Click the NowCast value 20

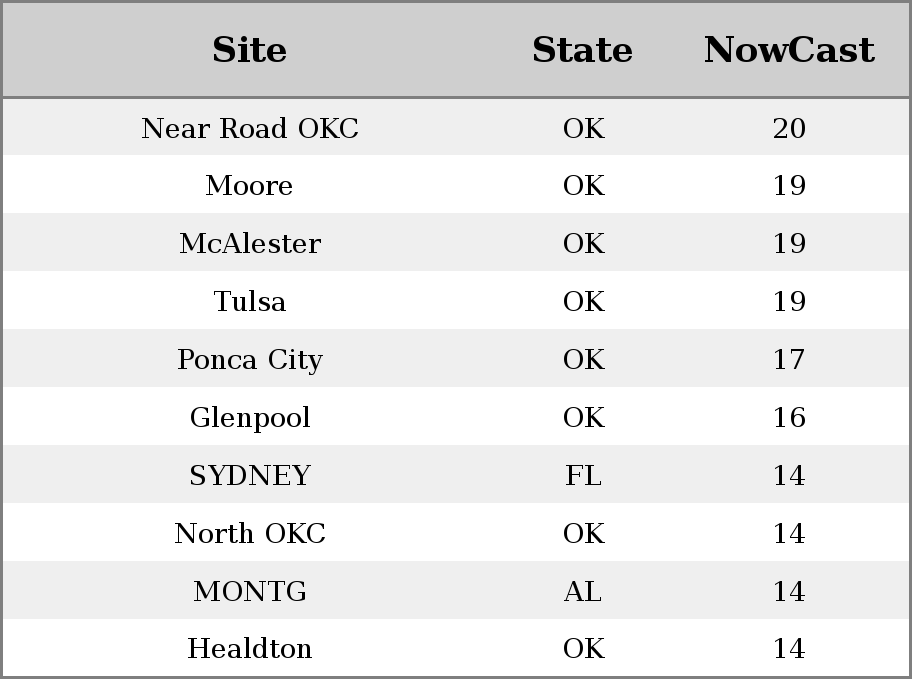789,128
